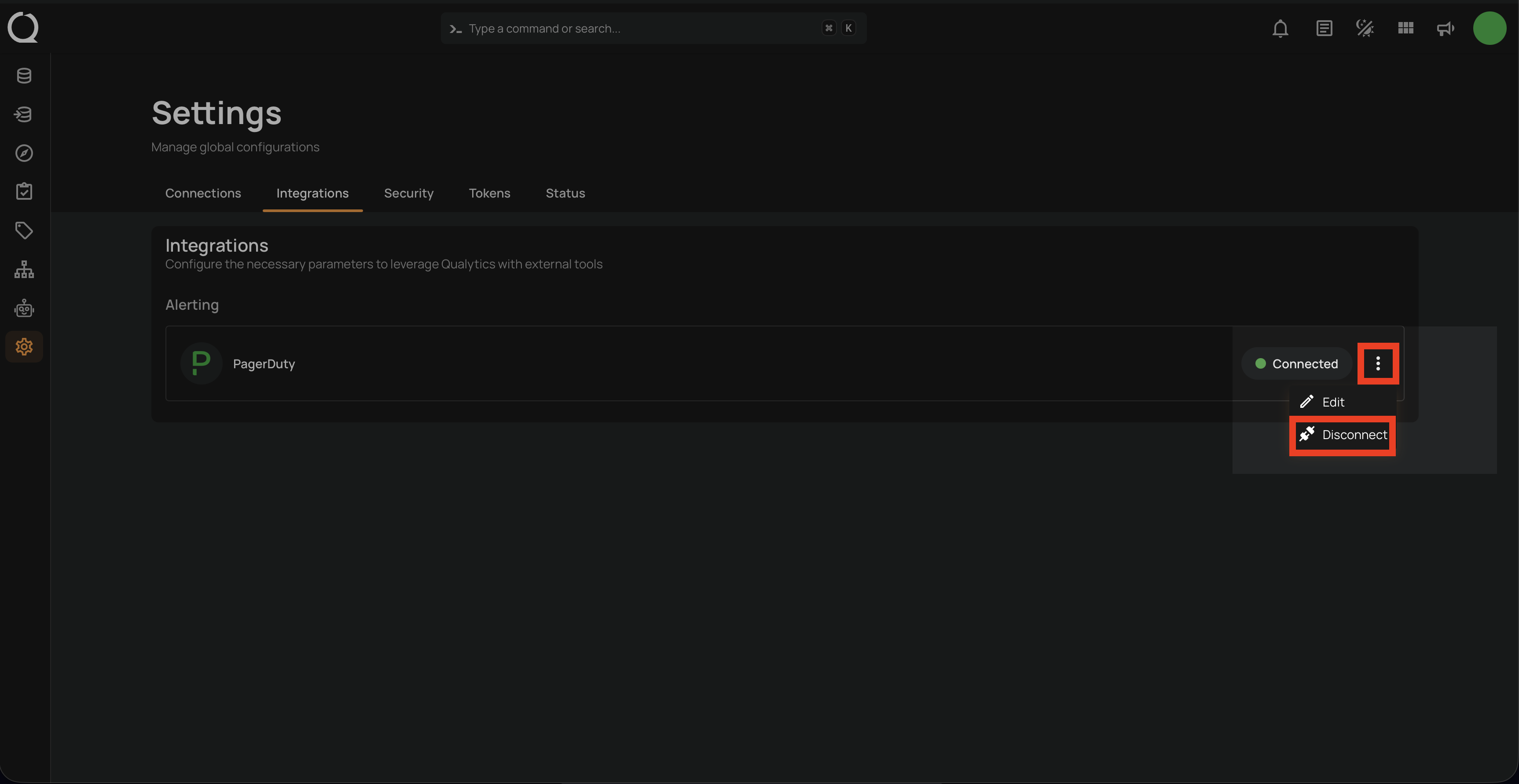The width and height of the screenshot is (1519, 784).
Task: Click the tags sidebar icon
Action: tap(24, 231)
